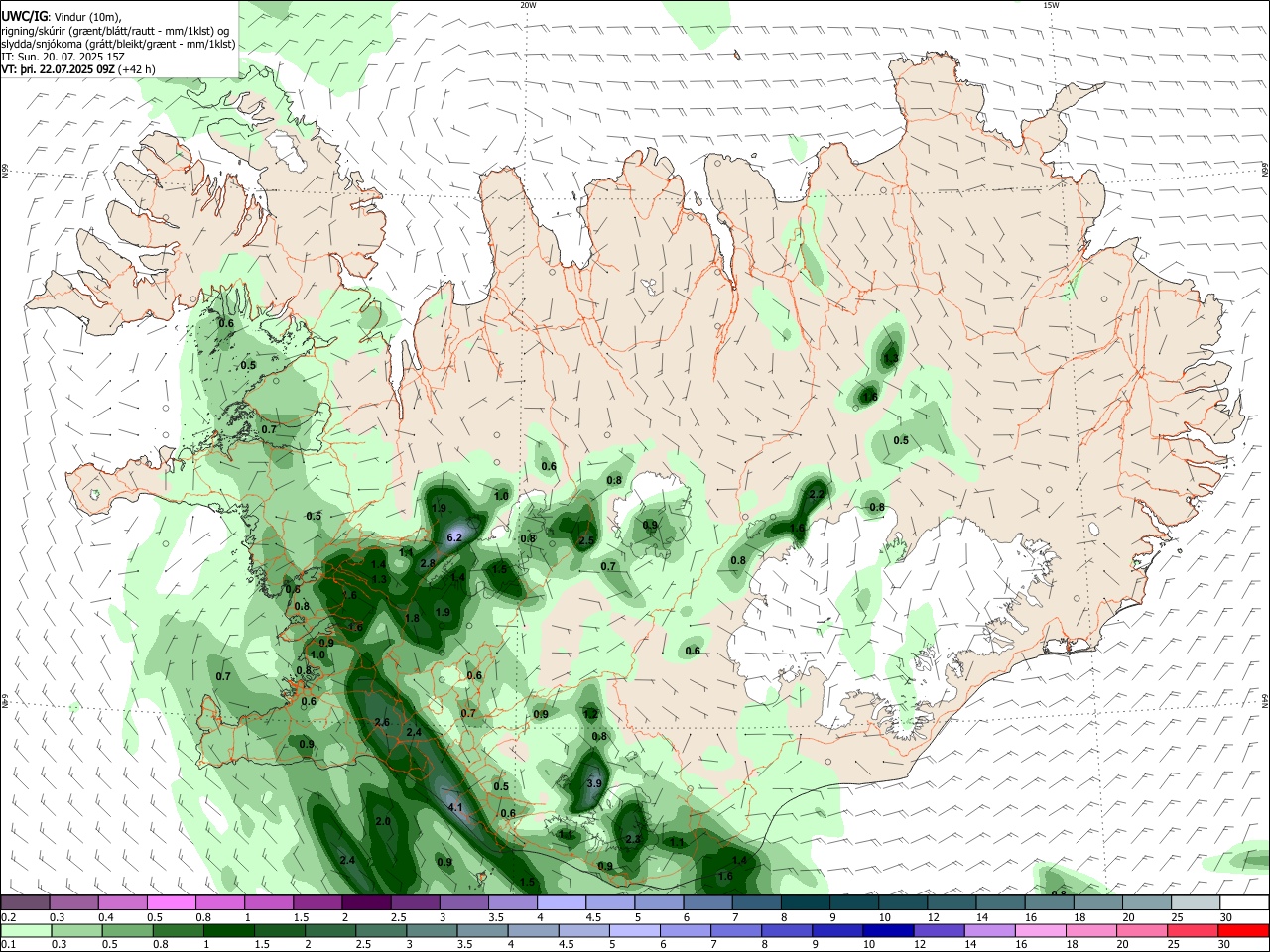Click the 3.9 precipitation value on the map

click(x=594, y=783)
